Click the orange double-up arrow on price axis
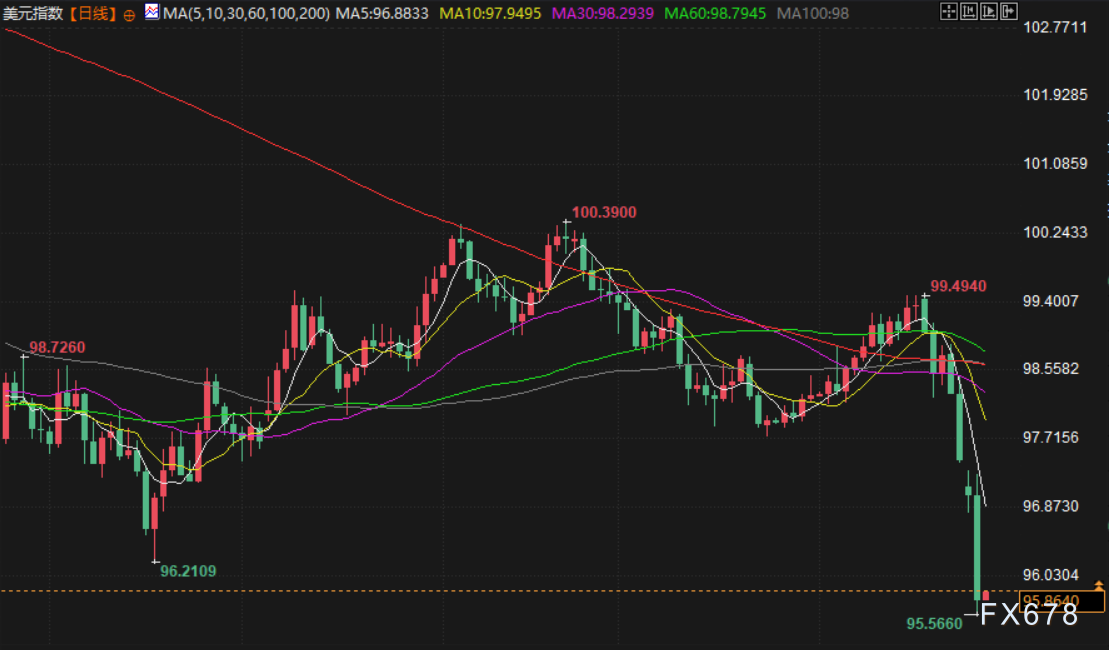The image size is (1109, 650). [1099, 585]
